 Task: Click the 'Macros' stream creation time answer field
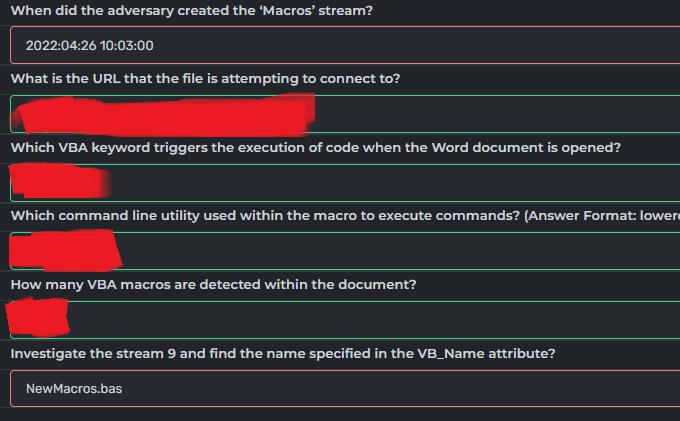[345, 45]
